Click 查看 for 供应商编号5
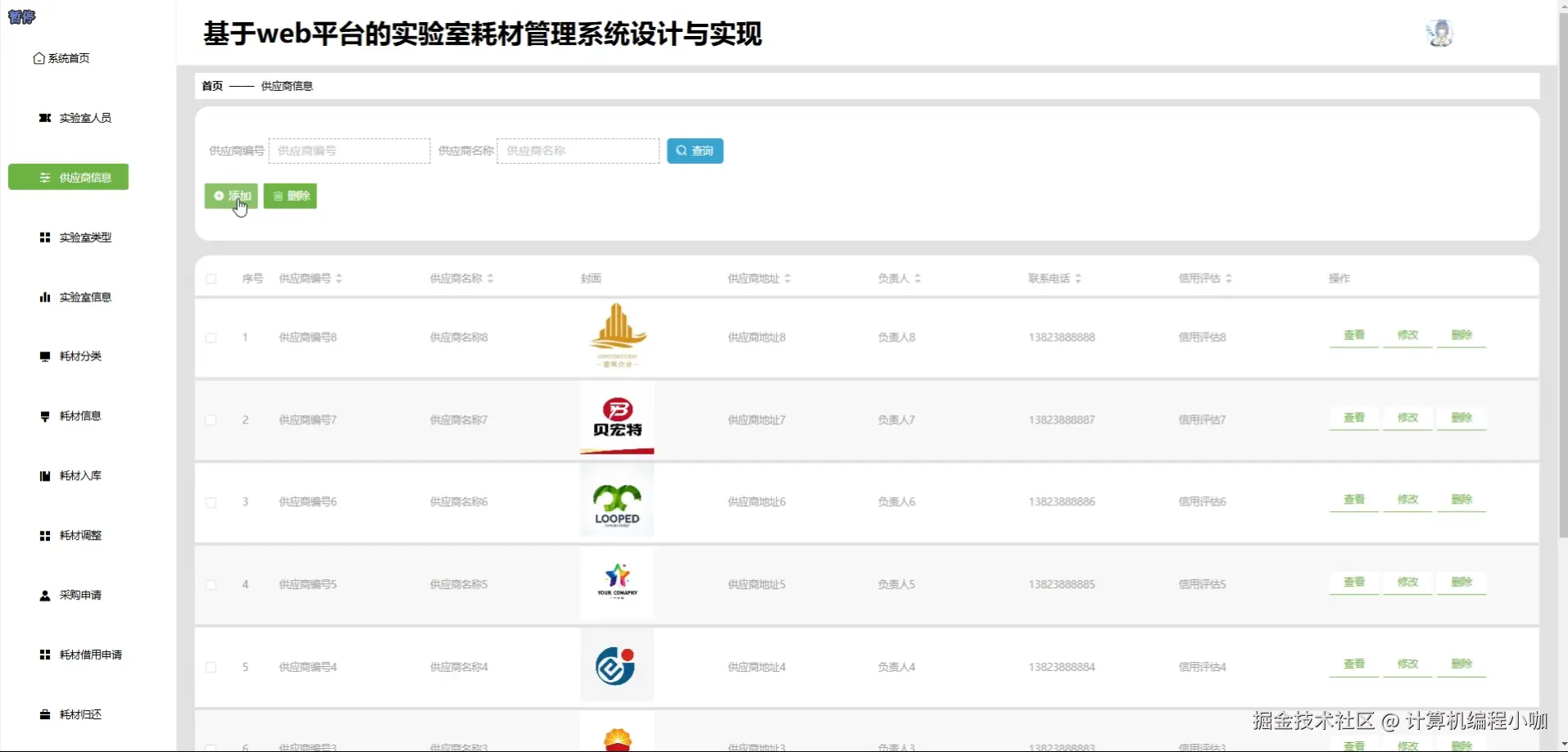This screenshot has width=1568, height=752. (x=1354, y=582)
